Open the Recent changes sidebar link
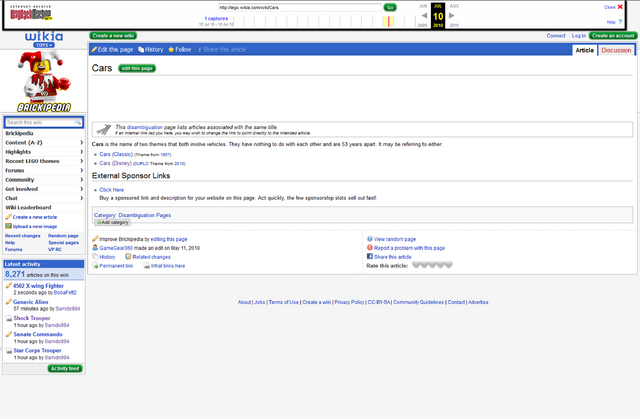 coord(23,236)
